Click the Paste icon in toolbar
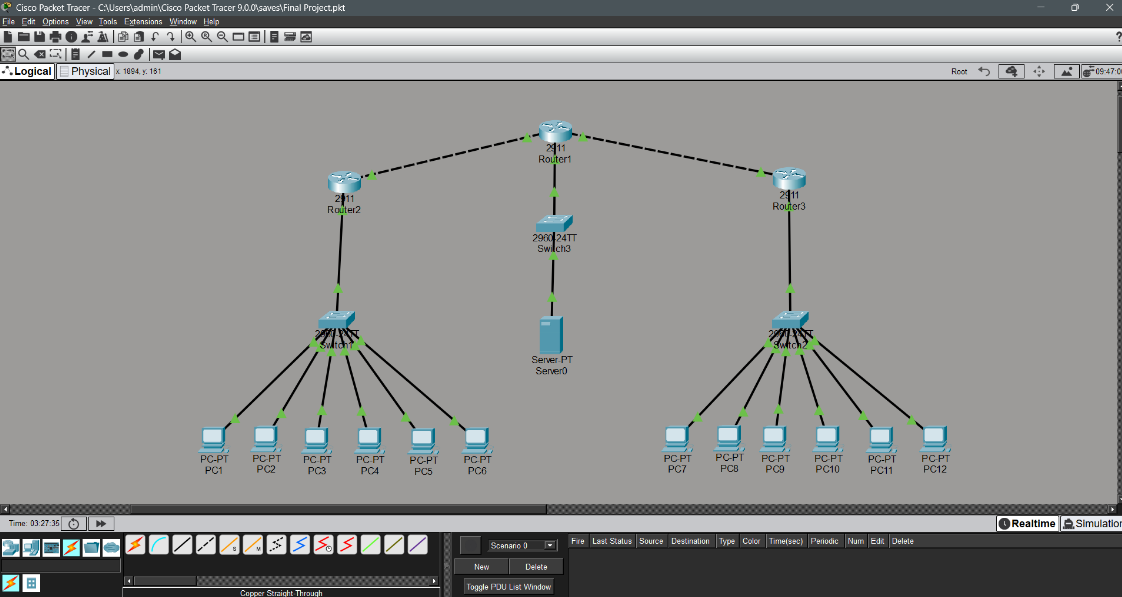This screenshot has width=1122, height=597. [139, 37]
